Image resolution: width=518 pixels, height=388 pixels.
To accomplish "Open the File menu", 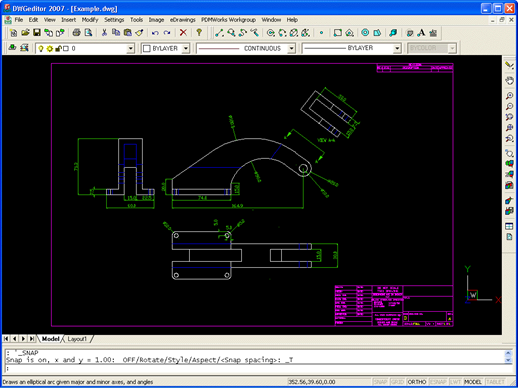I will click(19, 20).
